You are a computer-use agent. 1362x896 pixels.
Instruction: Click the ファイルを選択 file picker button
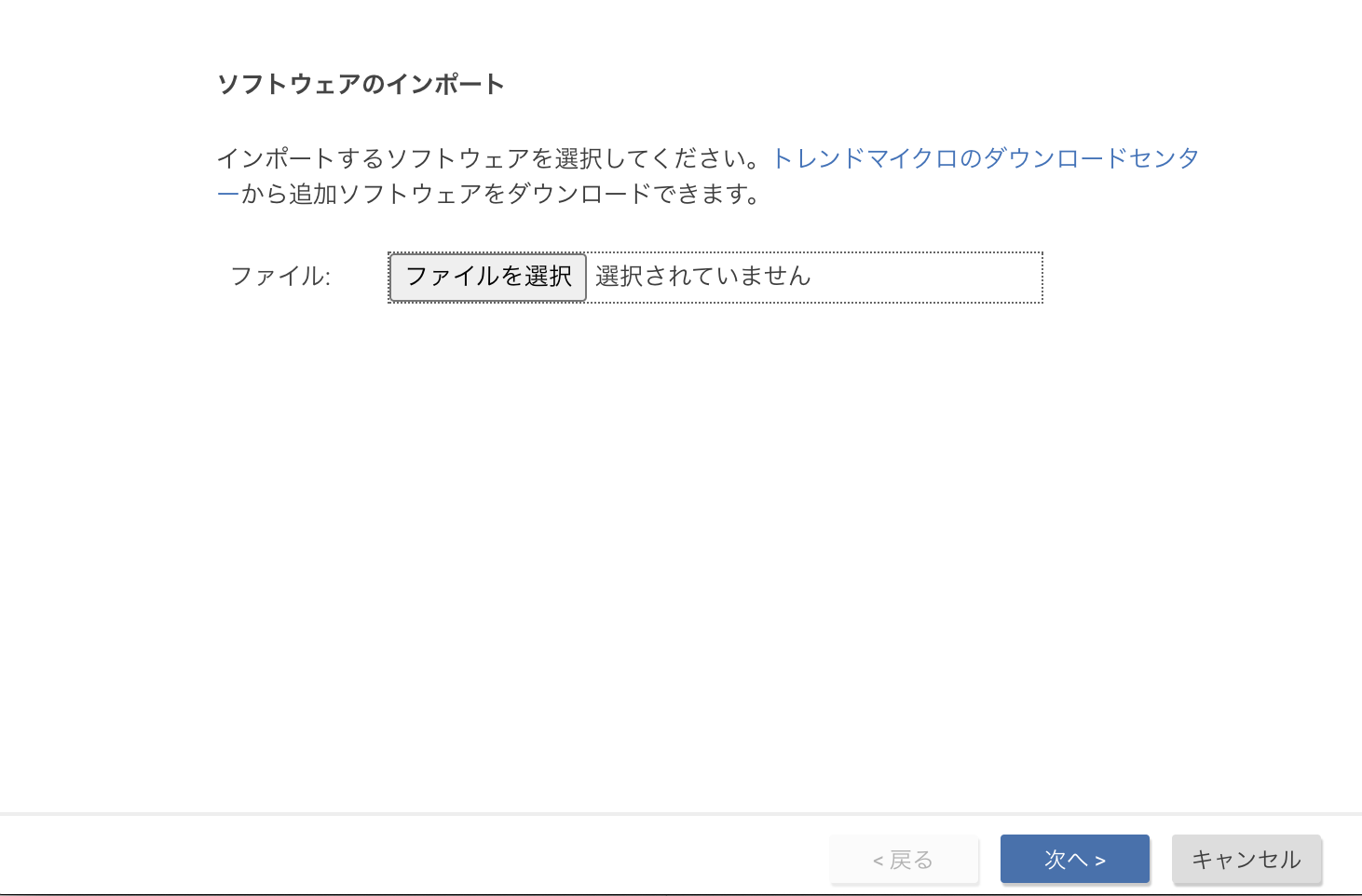(x=486, y=277)
